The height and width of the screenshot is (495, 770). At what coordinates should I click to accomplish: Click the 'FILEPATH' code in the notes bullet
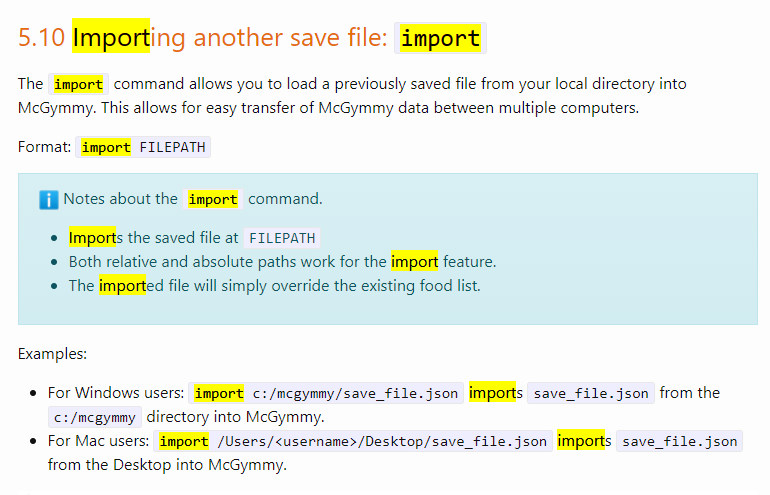[282, 238]
